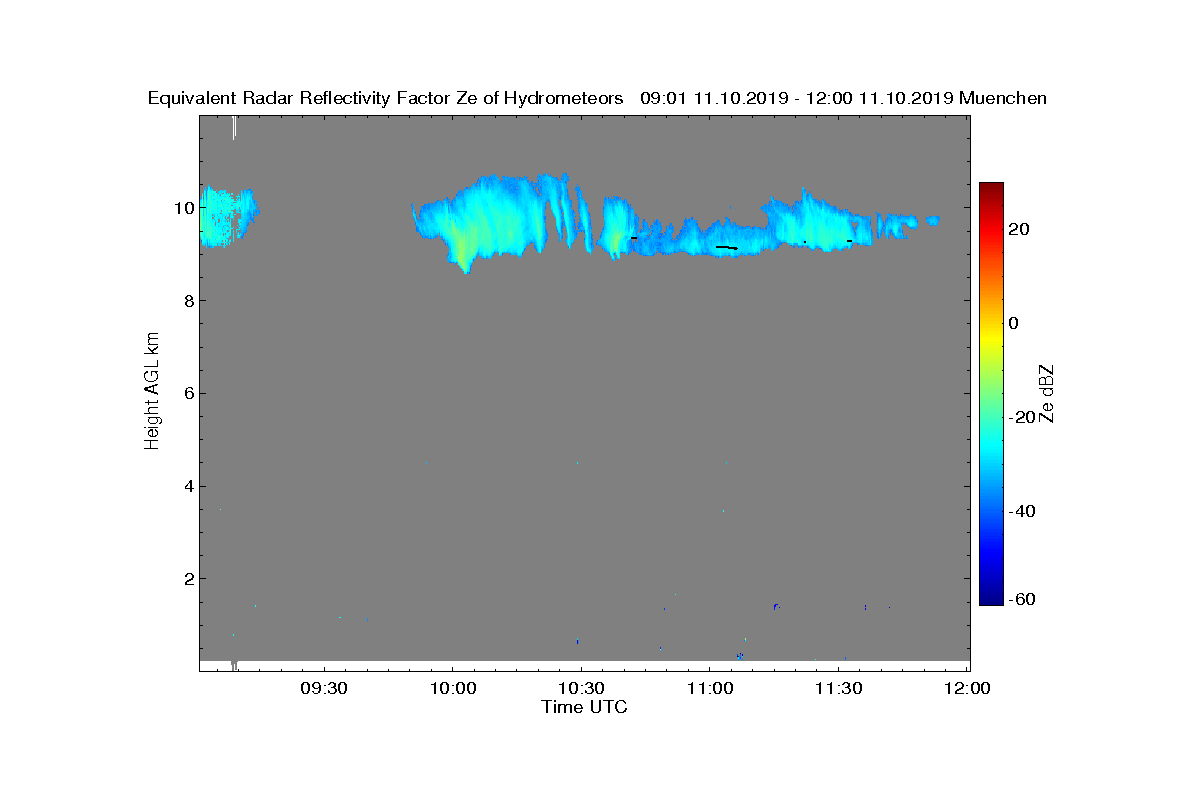Click the '11:30' time tick label
1200x800 pixels.
pyautogui.click(x=839, y=689)
